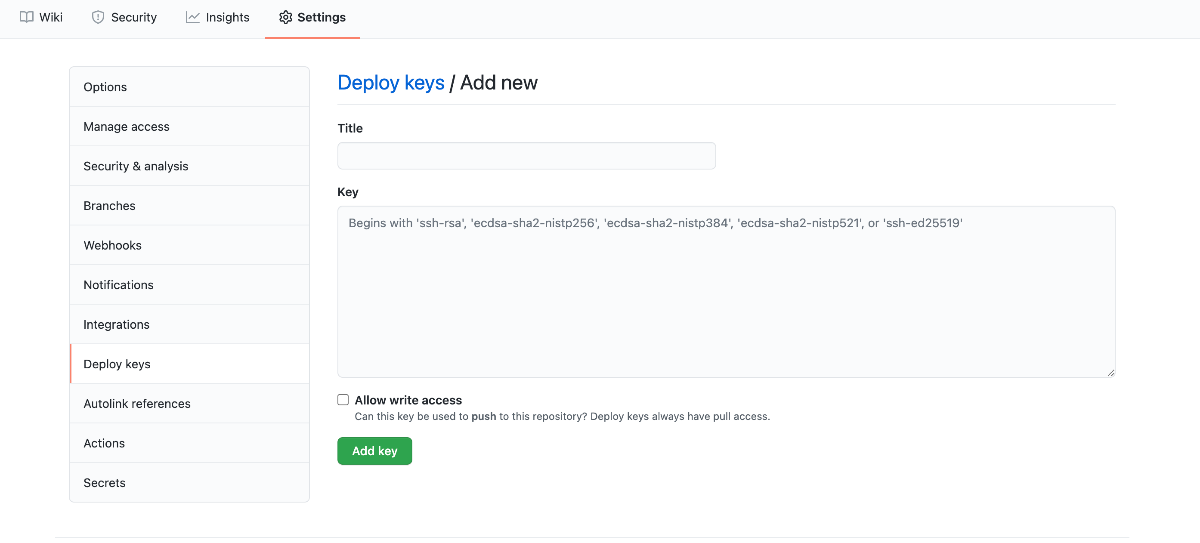Click the Insights graph icon

pos(193,17)
